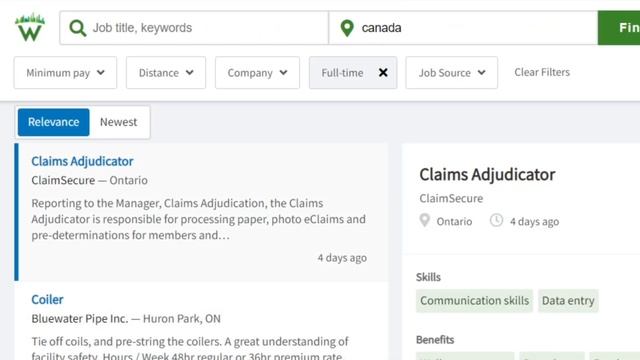Screen dimensions: 640x360
Task: Click the Skills section heading
Action: pyautogui.click(x=428, y=277)
